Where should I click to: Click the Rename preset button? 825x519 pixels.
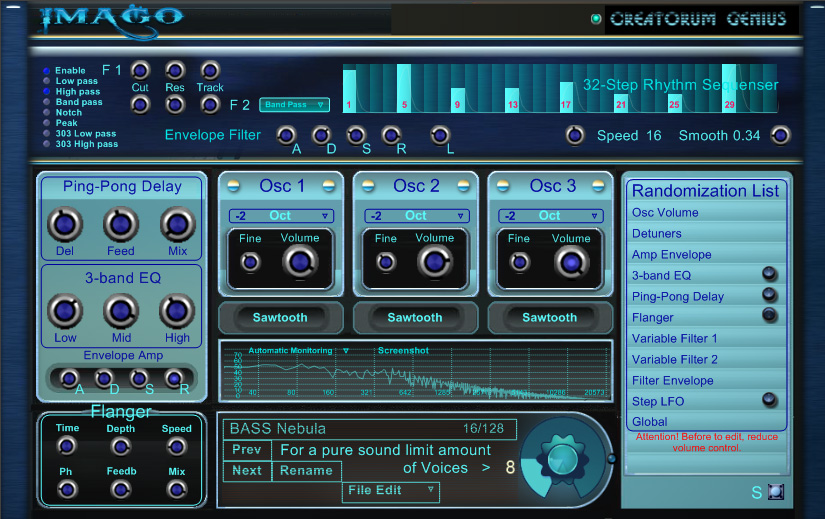click(306, 471)
